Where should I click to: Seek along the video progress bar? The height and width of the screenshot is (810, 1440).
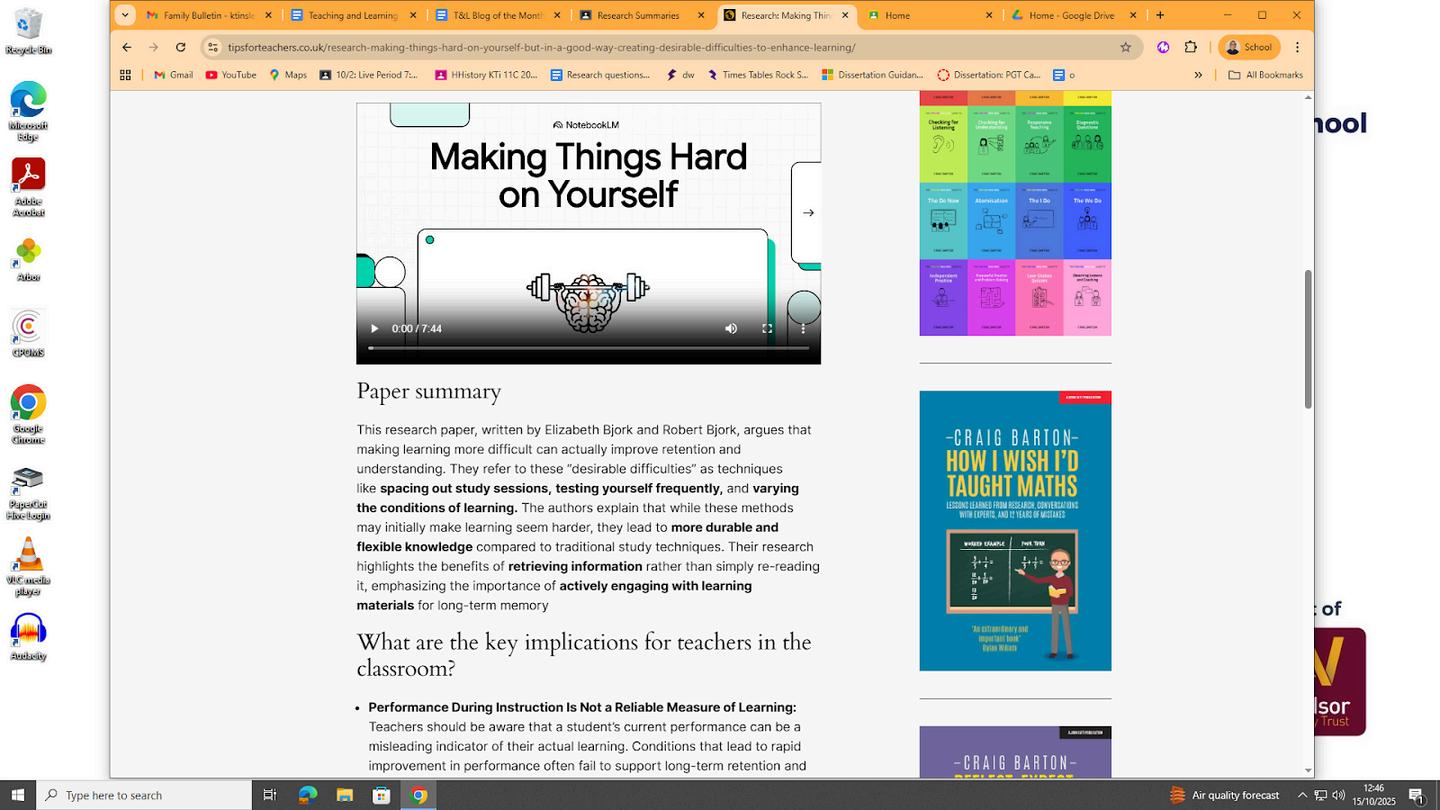(x=588, y=348)
